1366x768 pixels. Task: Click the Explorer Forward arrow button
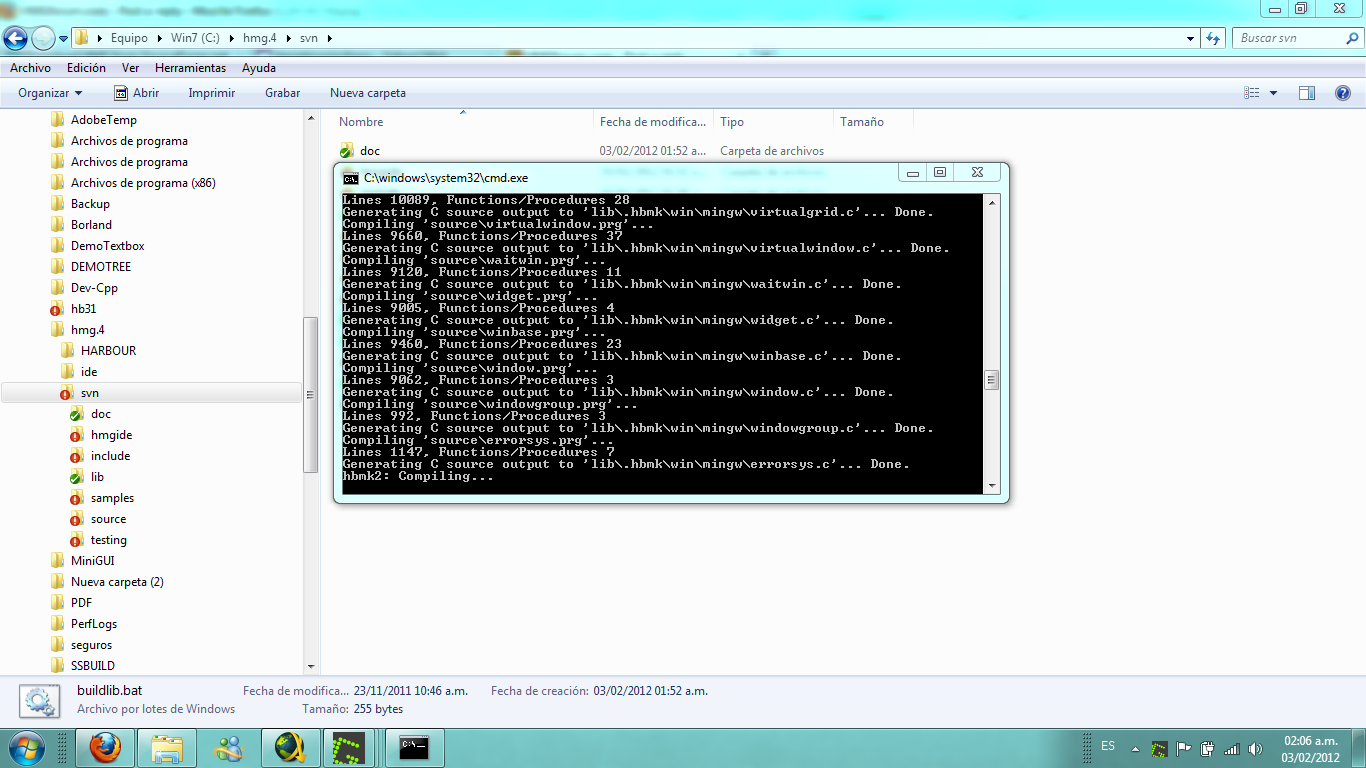click(x=43, y=38)
